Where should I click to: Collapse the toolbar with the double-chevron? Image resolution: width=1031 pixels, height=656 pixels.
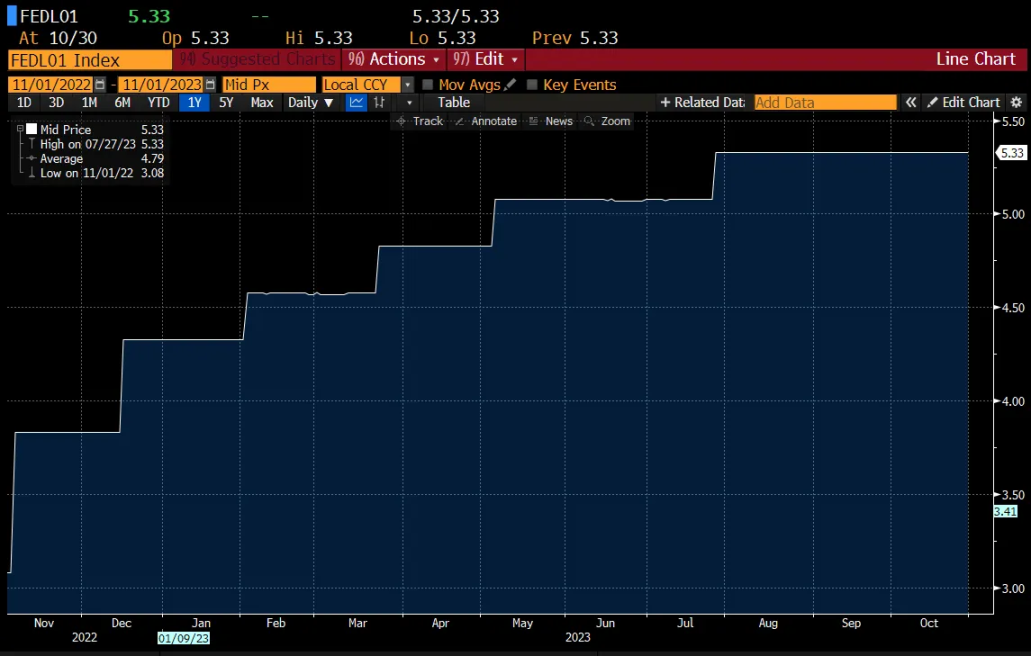tap(911, 102)
